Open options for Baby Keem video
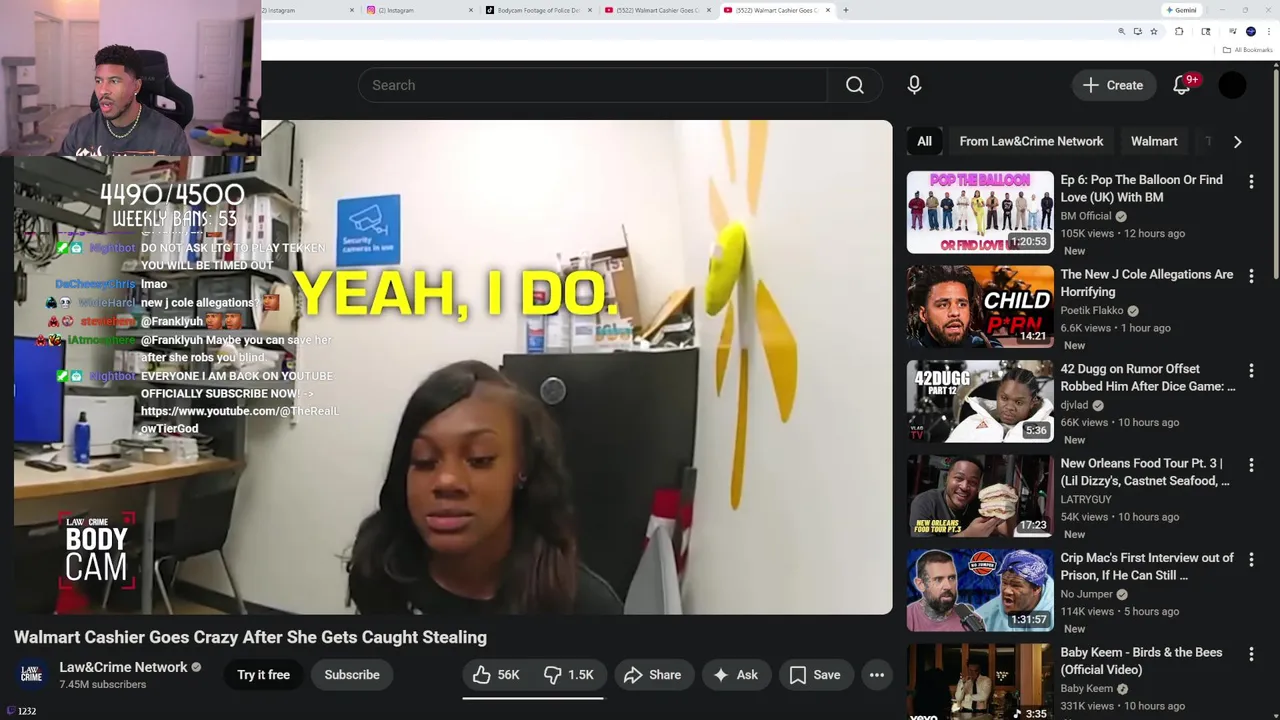This screenshot has height=720, width=1280. pos(1251,654)
